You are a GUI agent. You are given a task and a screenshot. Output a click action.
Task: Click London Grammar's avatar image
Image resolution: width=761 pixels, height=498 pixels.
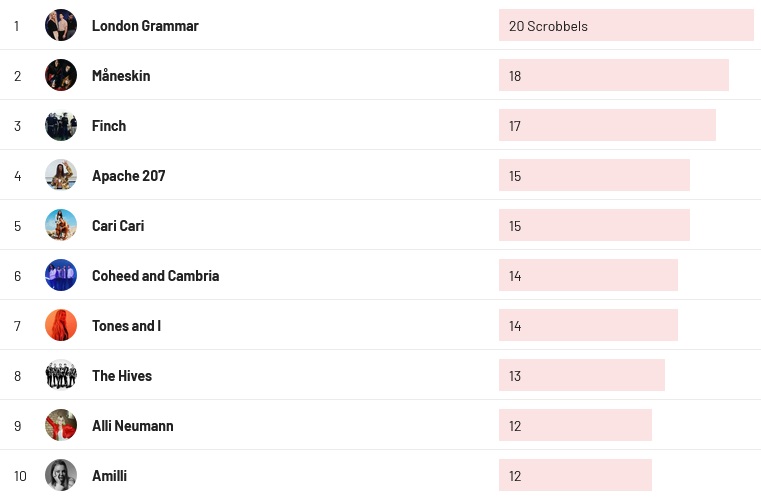pos(61,25)
